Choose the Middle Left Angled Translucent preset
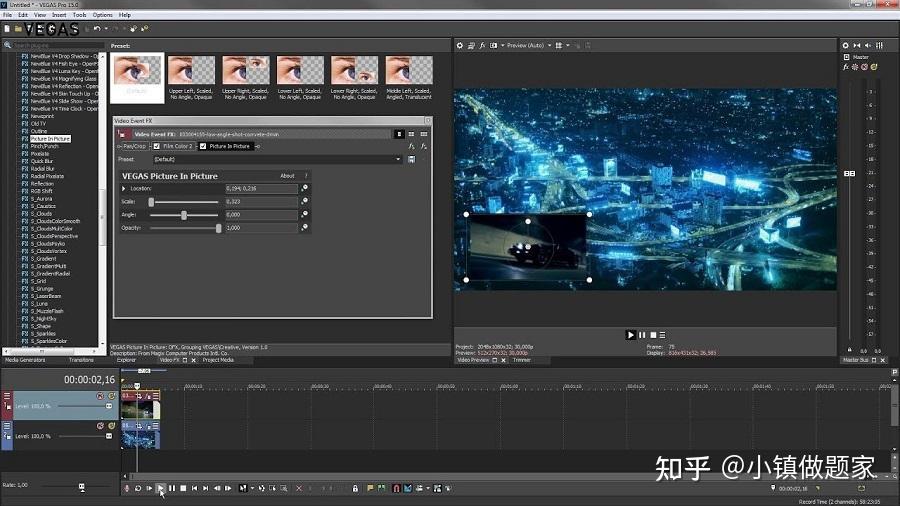 409,77
